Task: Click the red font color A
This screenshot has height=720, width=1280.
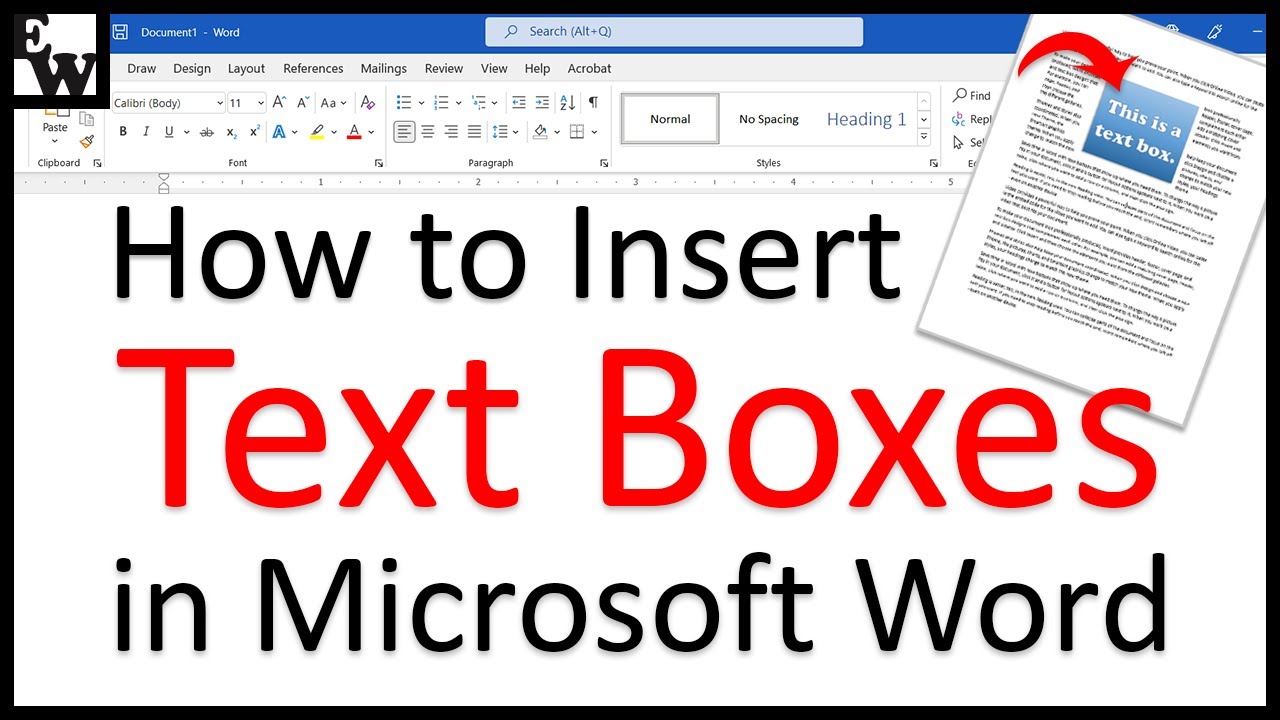Action: pos(353,132)
